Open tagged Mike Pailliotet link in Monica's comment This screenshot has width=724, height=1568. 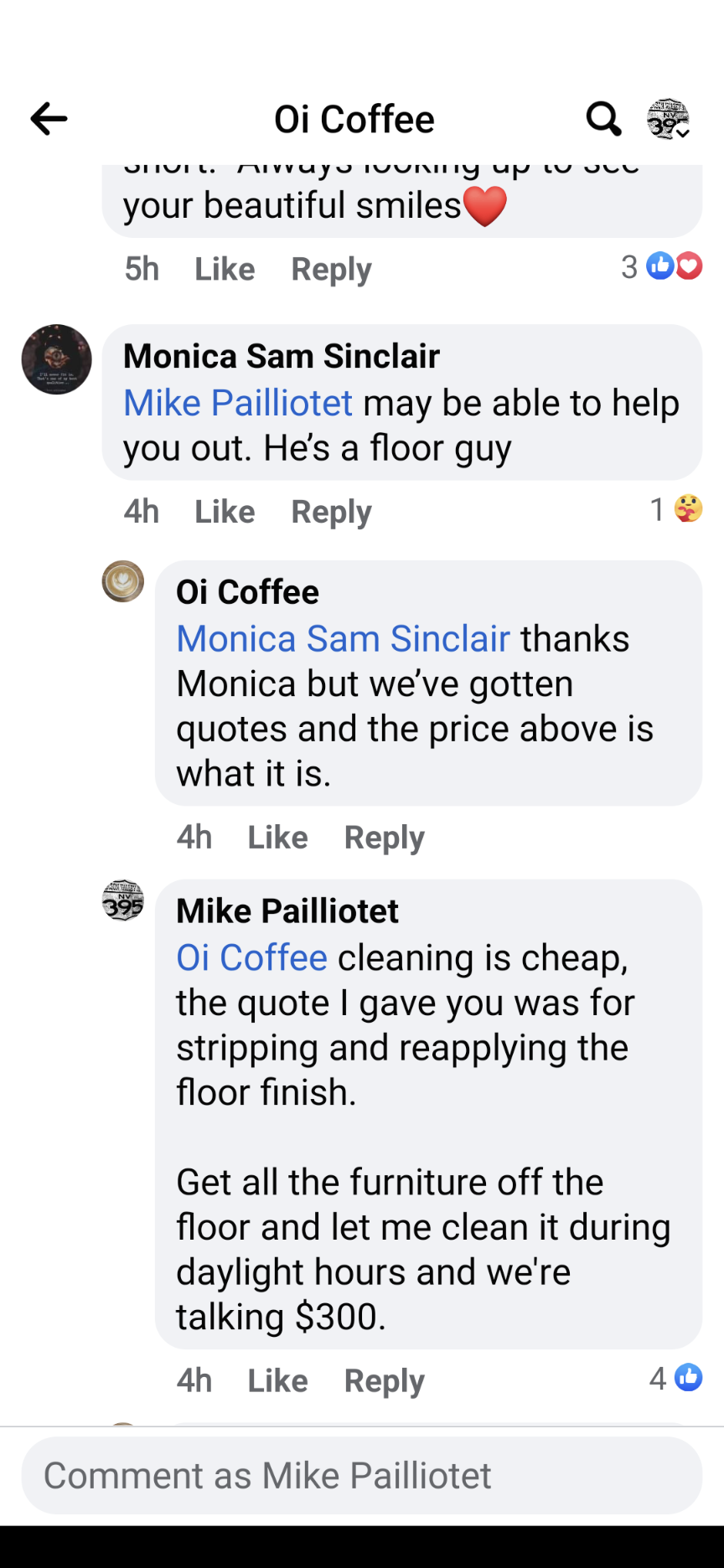[238, 404]
